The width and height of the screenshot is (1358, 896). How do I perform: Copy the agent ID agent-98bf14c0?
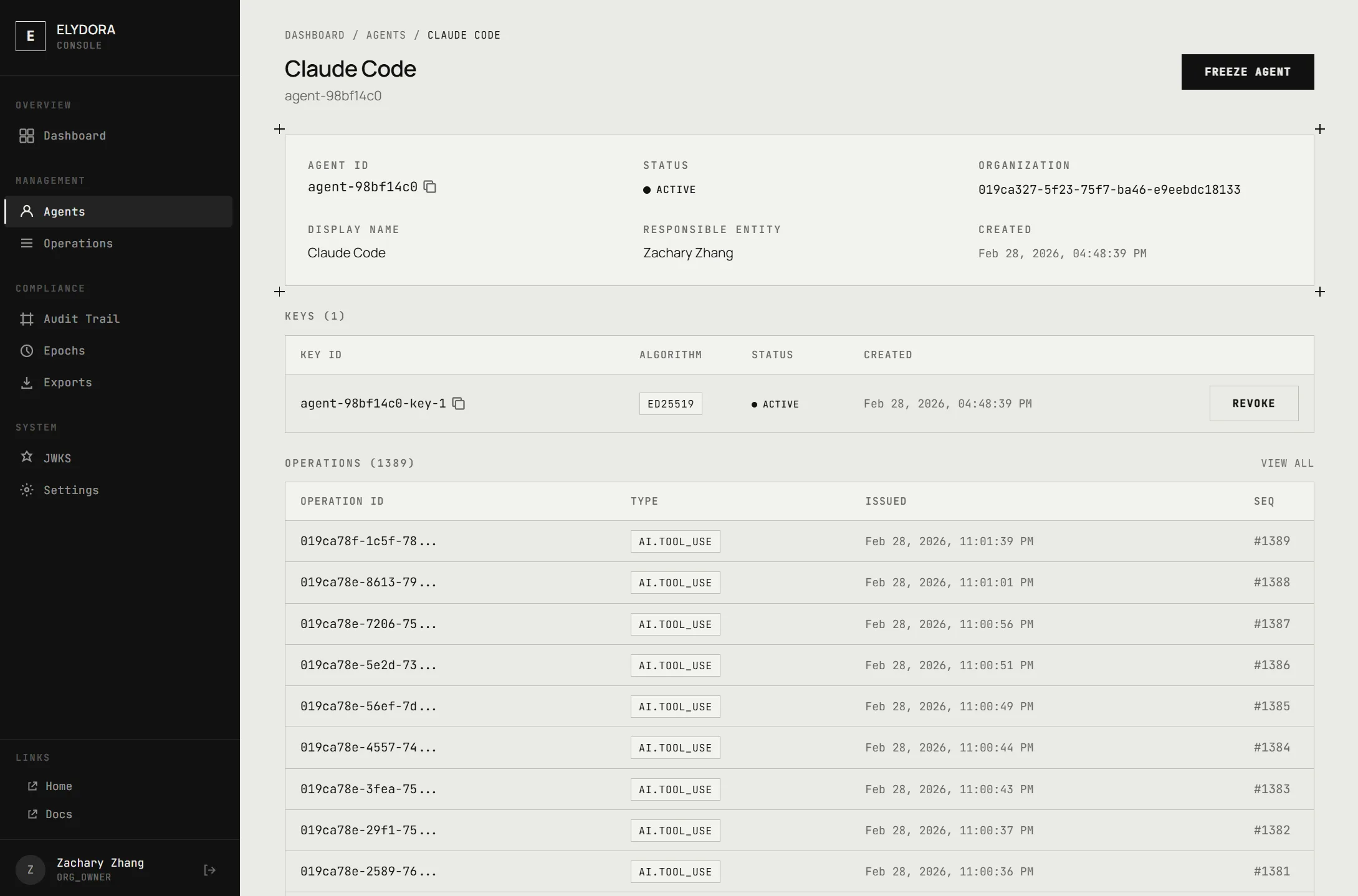click(431, 187)
